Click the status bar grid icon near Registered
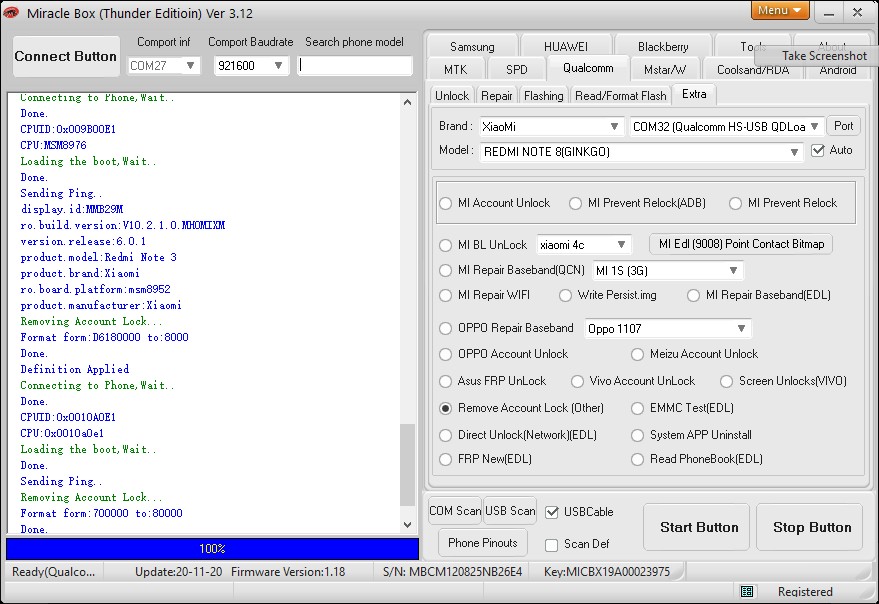The image size is (879, 604). click(747, 591)
